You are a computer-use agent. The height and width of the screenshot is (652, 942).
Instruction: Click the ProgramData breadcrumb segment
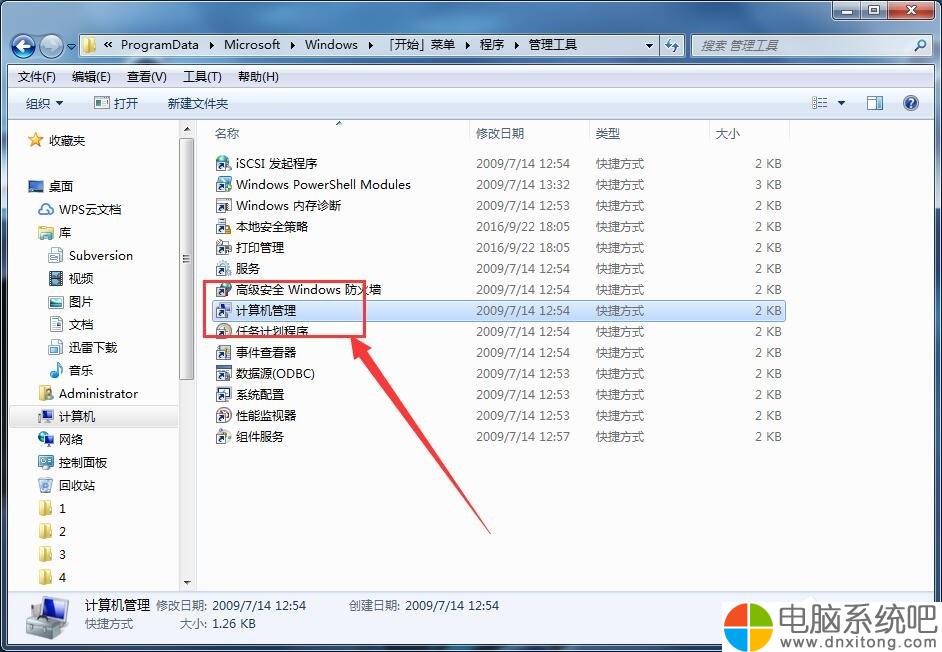pos(159,45)
